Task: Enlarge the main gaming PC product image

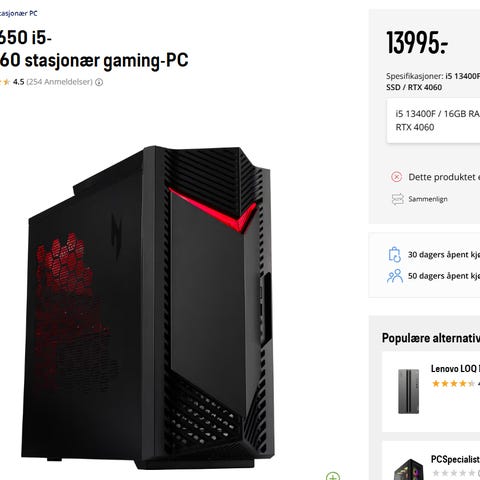Action: tap(148, 307)
